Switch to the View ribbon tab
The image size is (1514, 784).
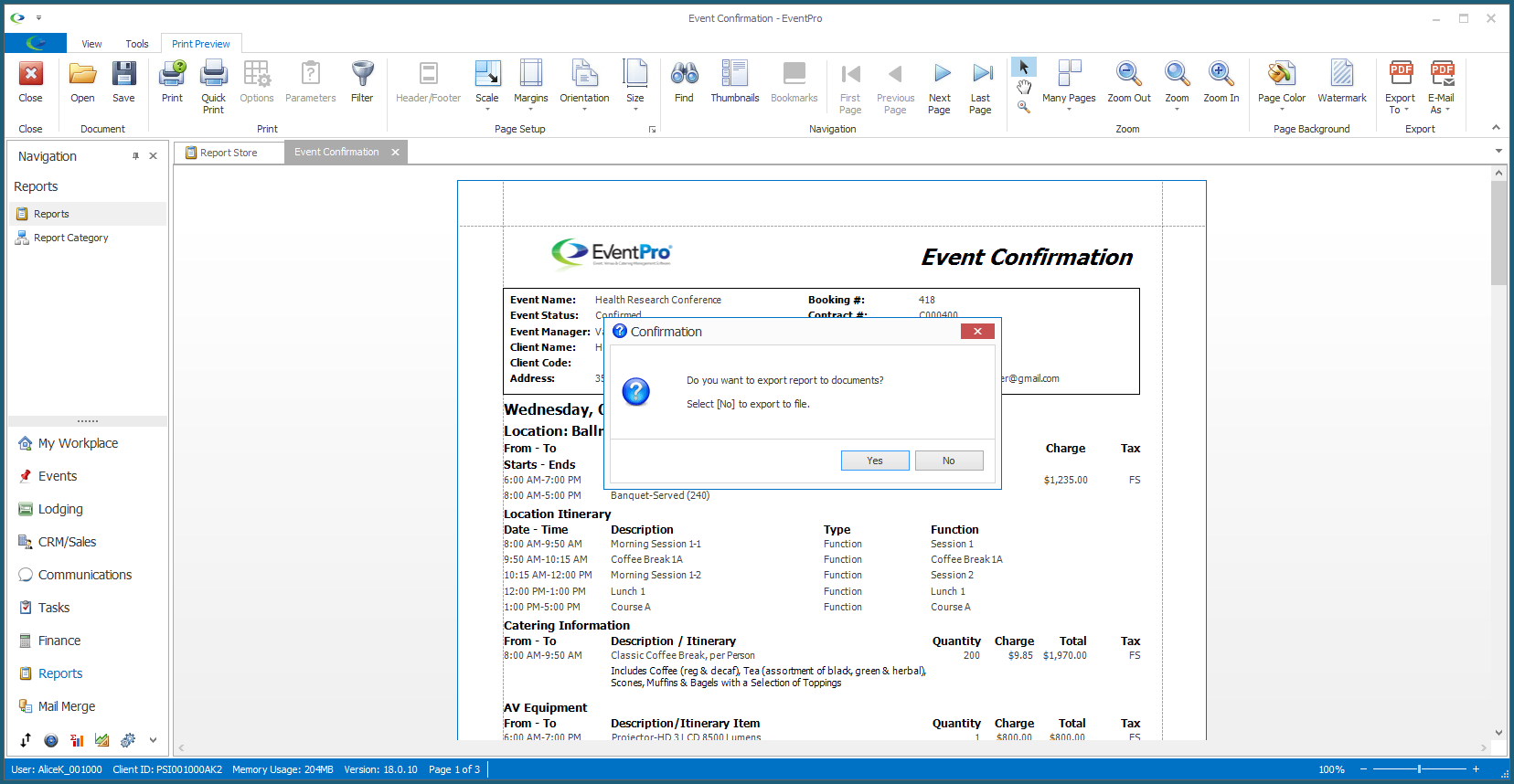[91, 44]
